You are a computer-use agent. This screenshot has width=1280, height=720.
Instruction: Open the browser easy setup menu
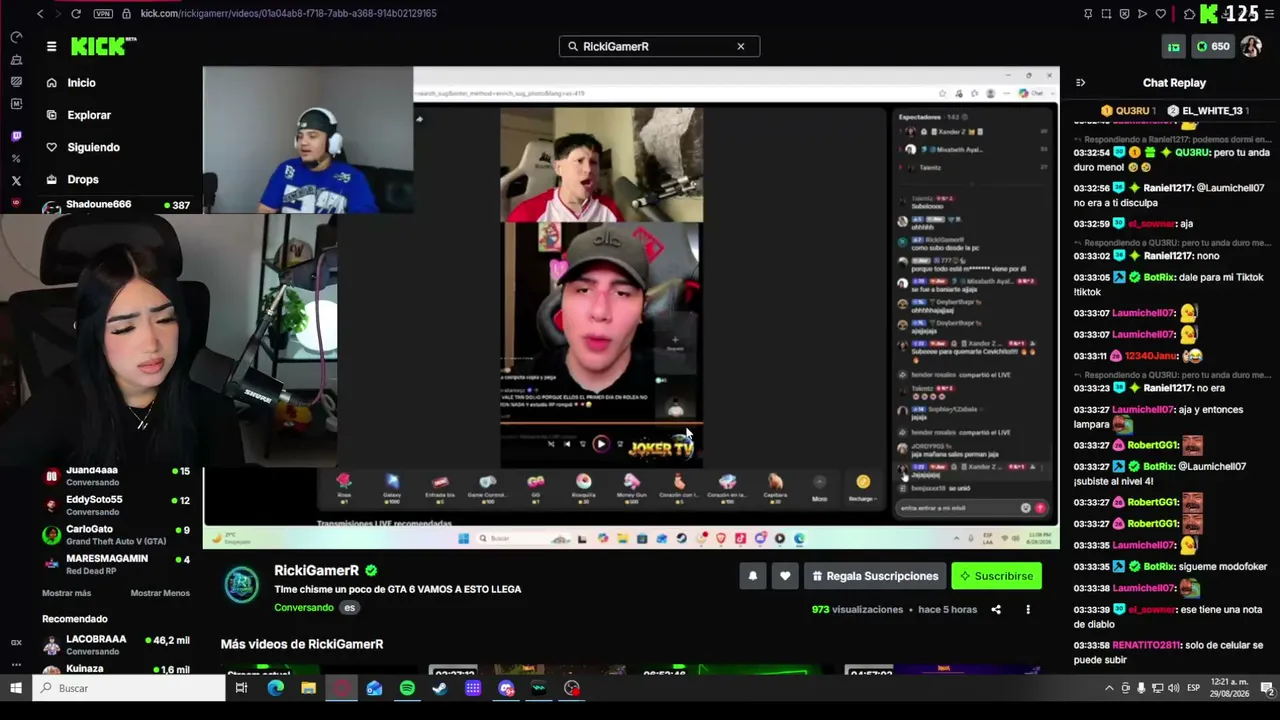tap(1267, 13)
